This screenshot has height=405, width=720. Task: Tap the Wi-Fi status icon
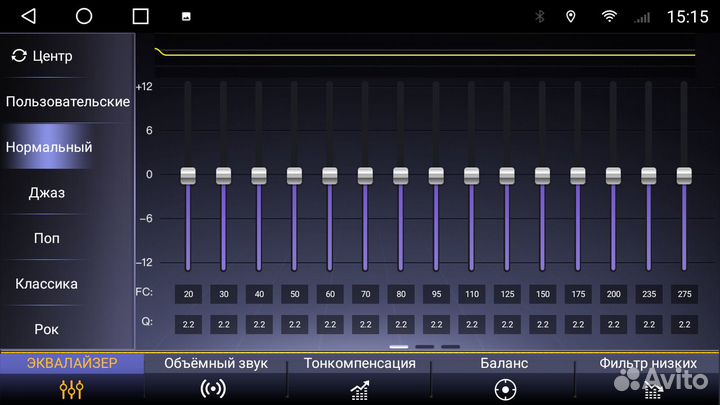608,16
